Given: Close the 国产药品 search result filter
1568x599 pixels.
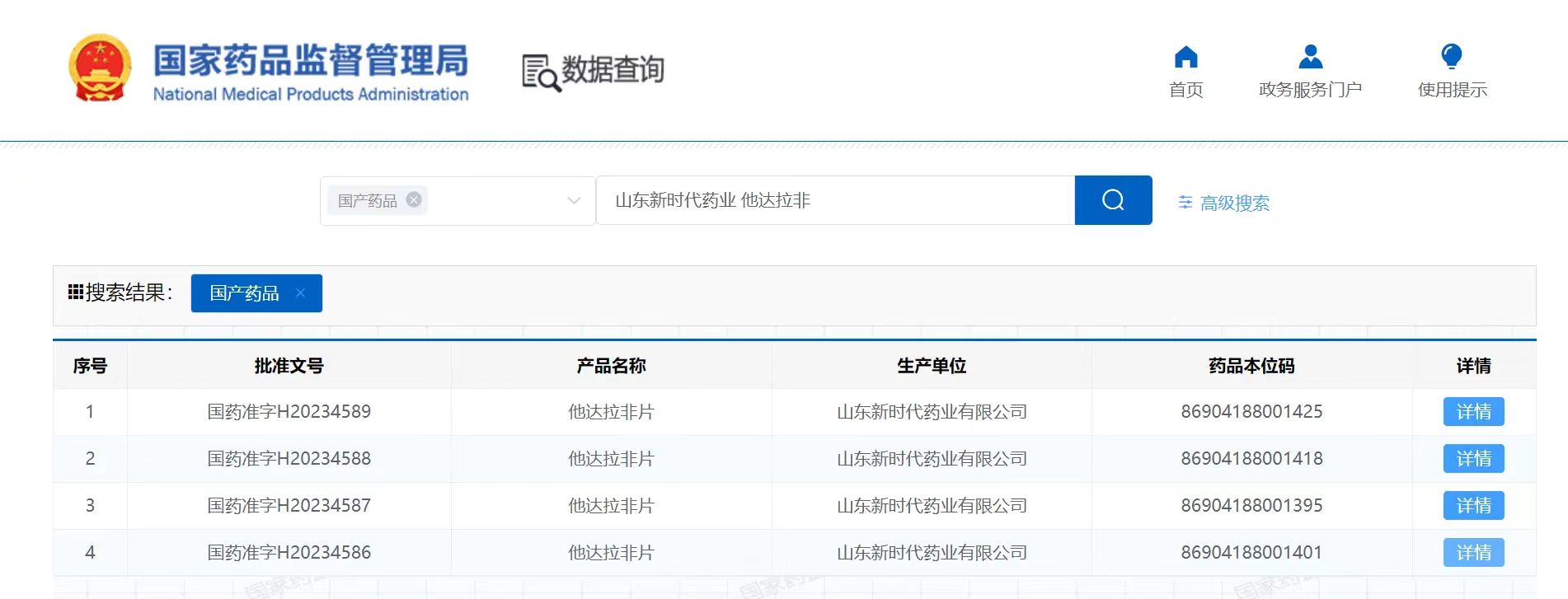Looking at the screenshot, I should [x=300, y=292].
